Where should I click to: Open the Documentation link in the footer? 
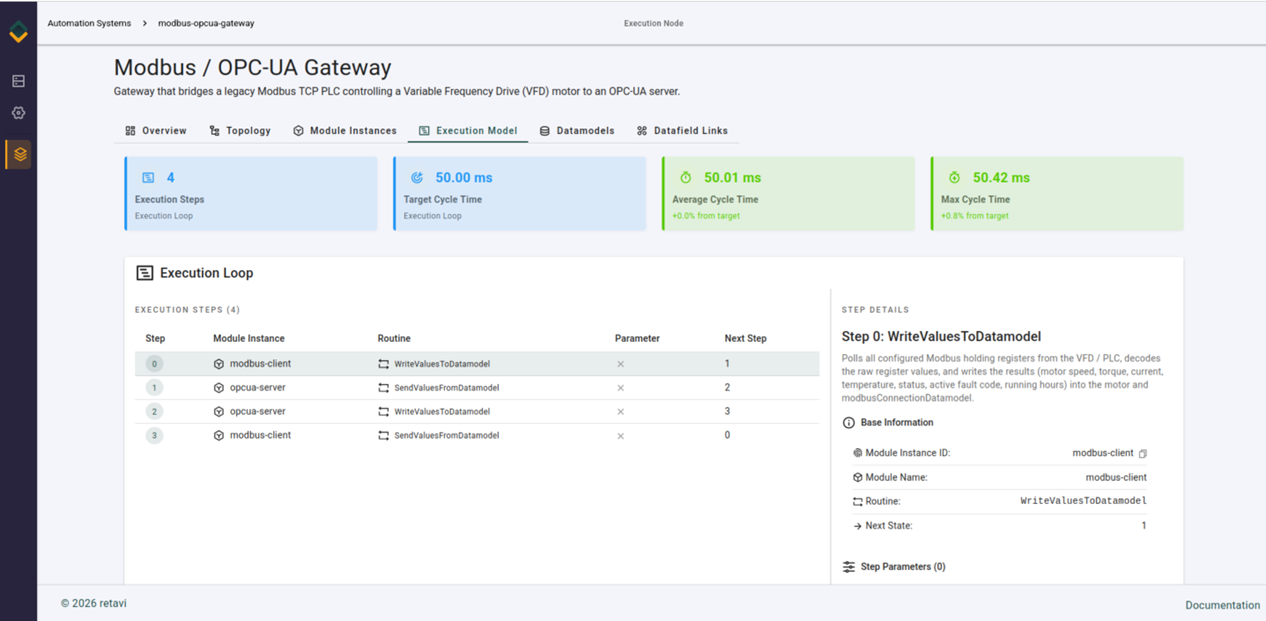pyautogui.click(x=1223, y=605)
